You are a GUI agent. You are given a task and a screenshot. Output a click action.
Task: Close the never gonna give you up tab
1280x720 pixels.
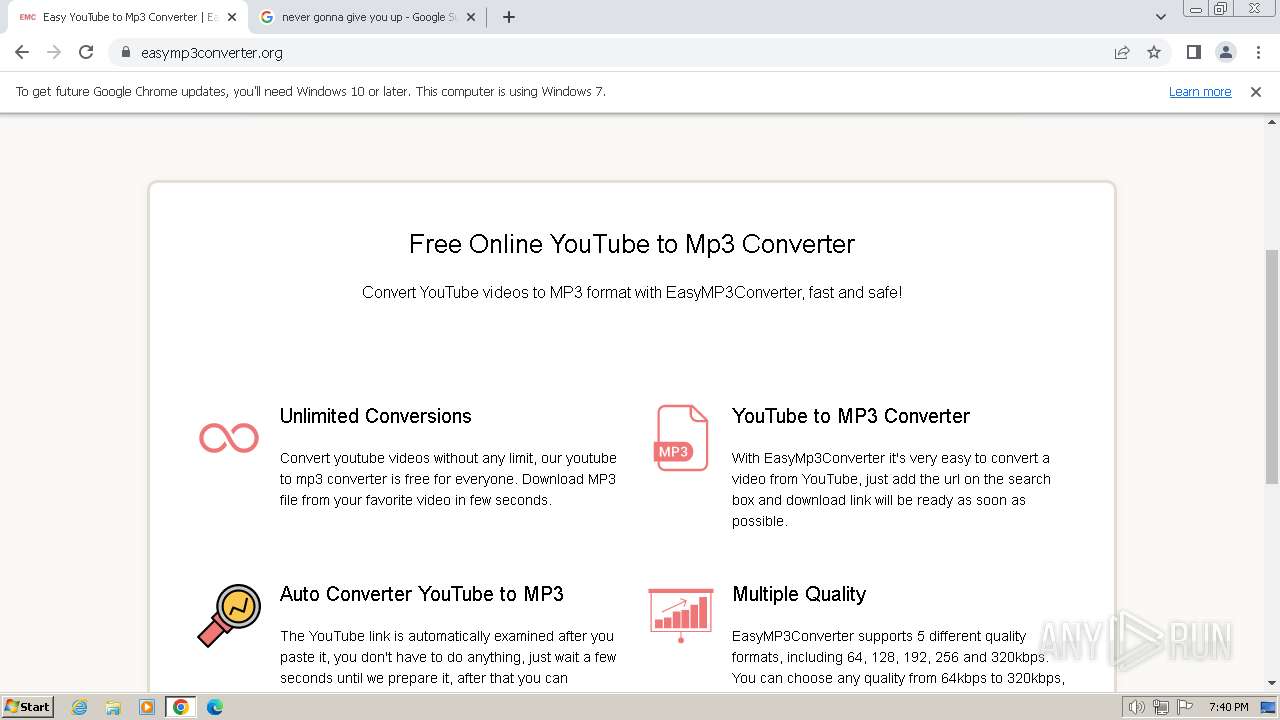tap(471, 17)
